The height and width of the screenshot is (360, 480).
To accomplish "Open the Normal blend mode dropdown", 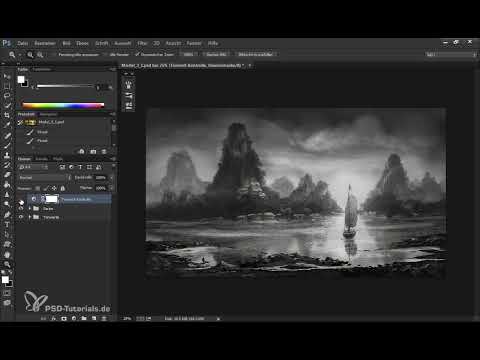I will tap(45, 178).
